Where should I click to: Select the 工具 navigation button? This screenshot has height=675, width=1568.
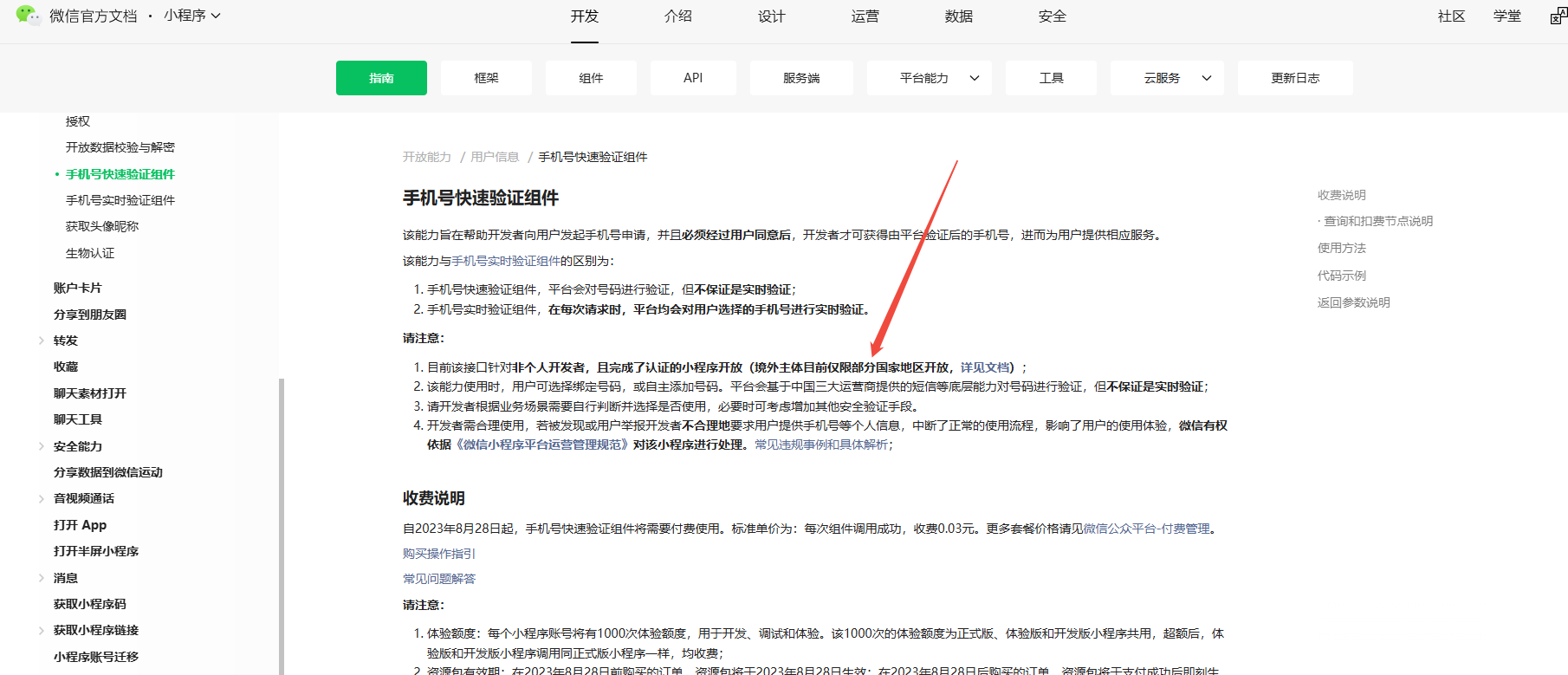click(x=1051, y=78)
